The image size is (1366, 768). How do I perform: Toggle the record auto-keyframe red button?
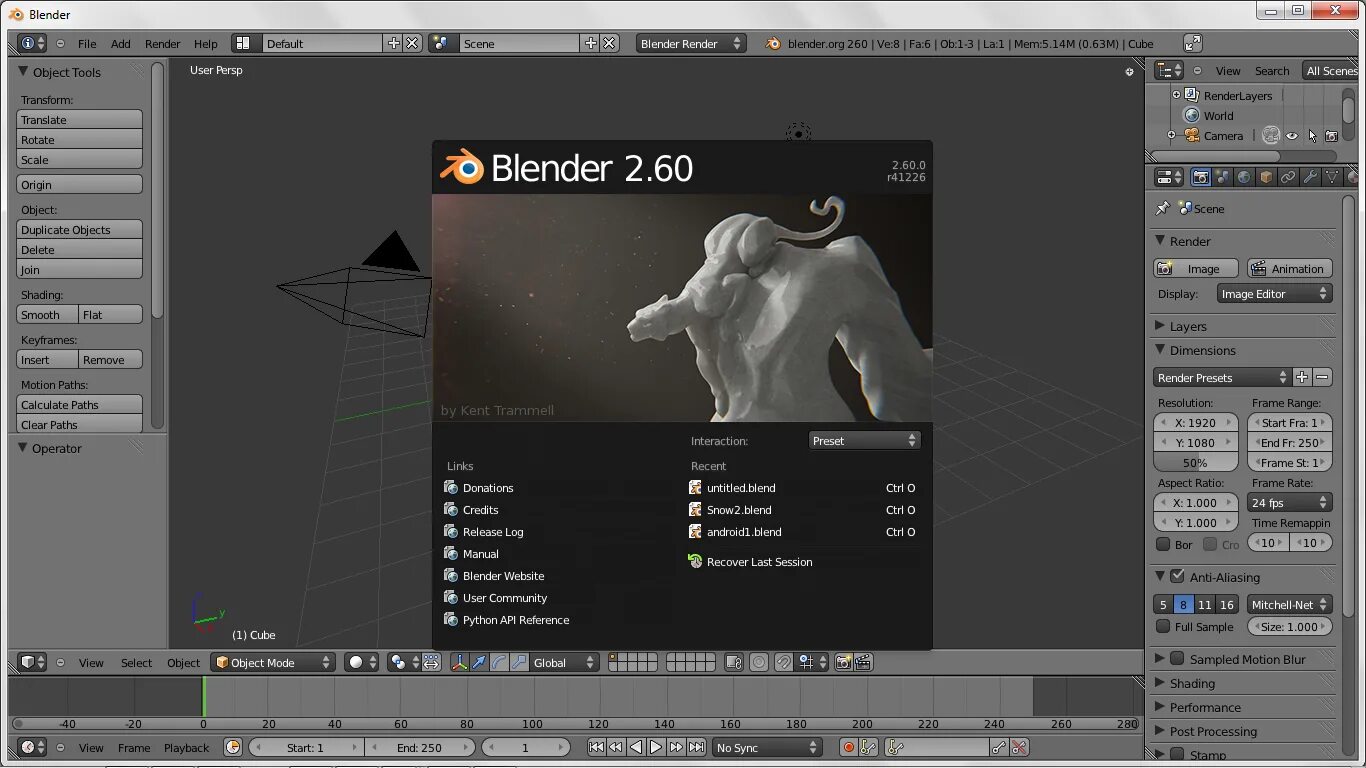point(848,747)
